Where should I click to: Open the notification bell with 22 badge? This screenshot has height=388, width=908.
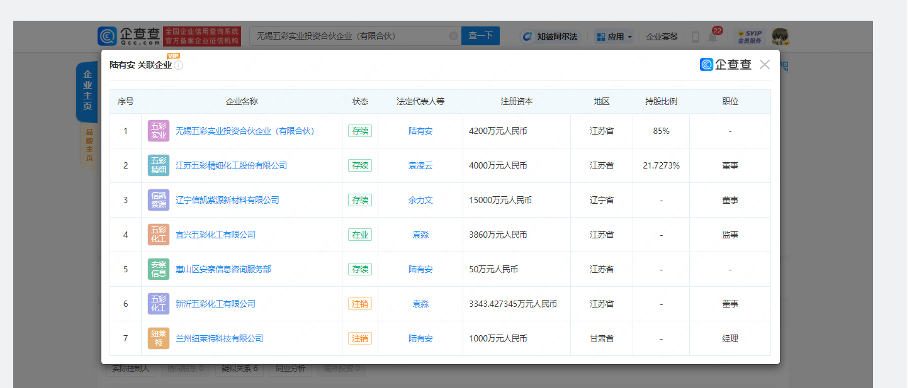coord(713,36)
